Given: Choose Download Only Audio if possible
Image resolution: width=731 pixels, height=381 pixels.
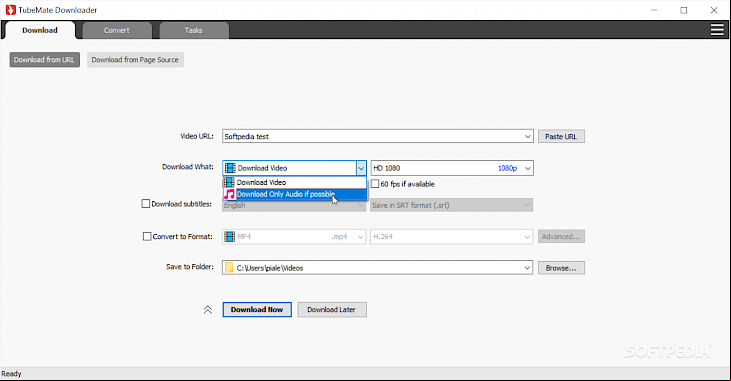Looking at the screenshot, I should [295, 194].
